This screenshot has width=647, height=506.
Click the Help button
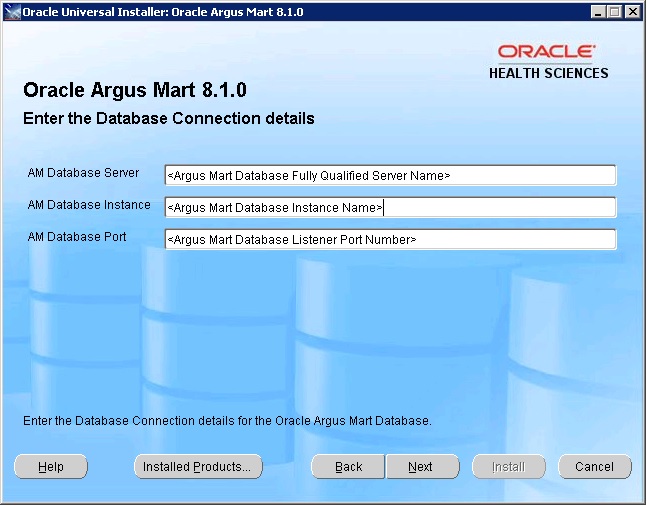point(51,466)
